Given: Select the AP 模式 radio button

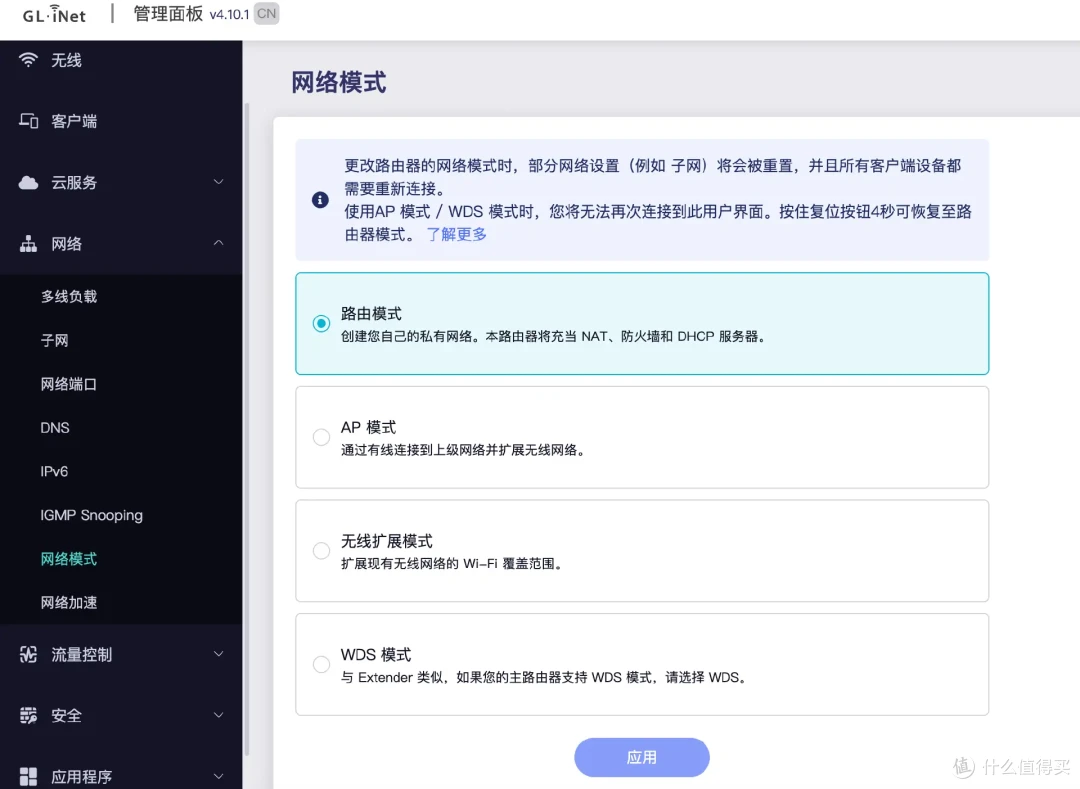Looking at the screenshot, I should click(321, 437).
